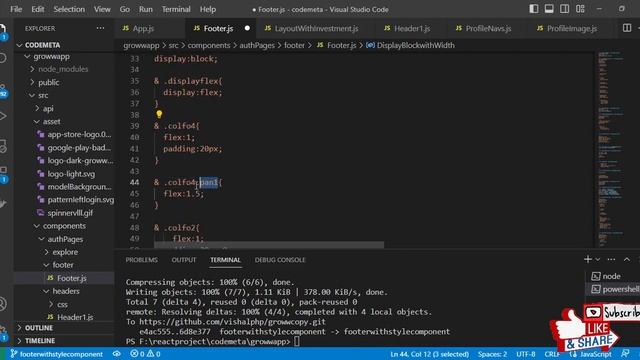Open the View menu

[102, 9]
